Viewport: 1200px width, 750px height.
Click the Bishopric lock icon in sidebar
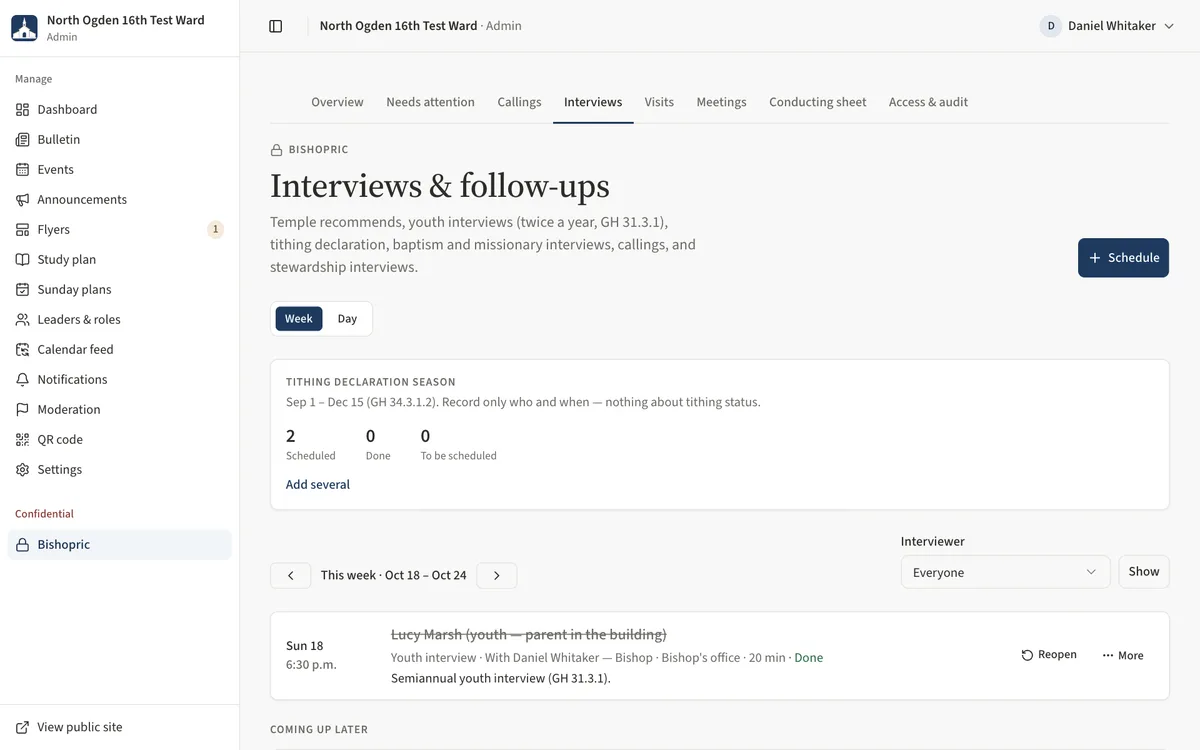[23, 544]
